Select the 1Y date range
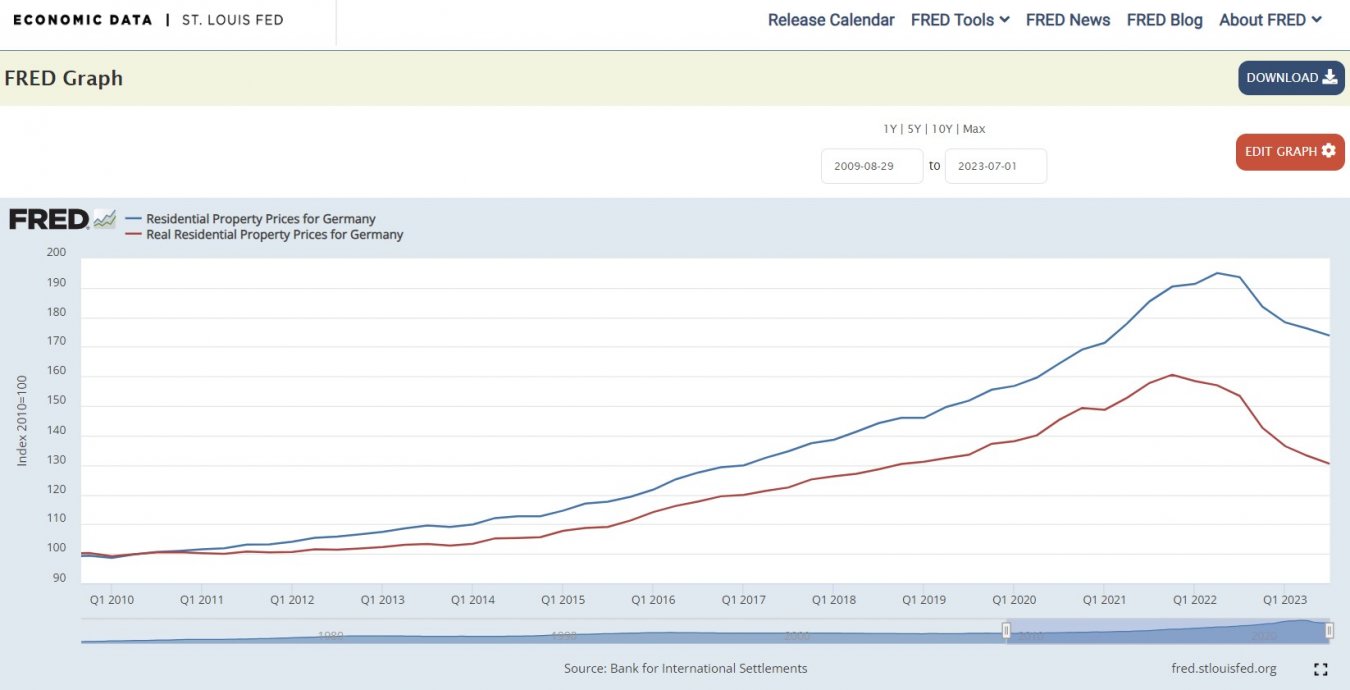Image resolution: width=1350 pixels, height=690 pixels. (890, 129)
